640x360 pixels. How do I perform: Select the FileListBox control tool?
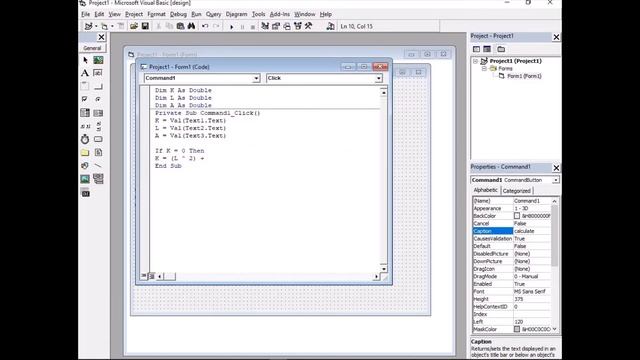(x=98, y=153)
